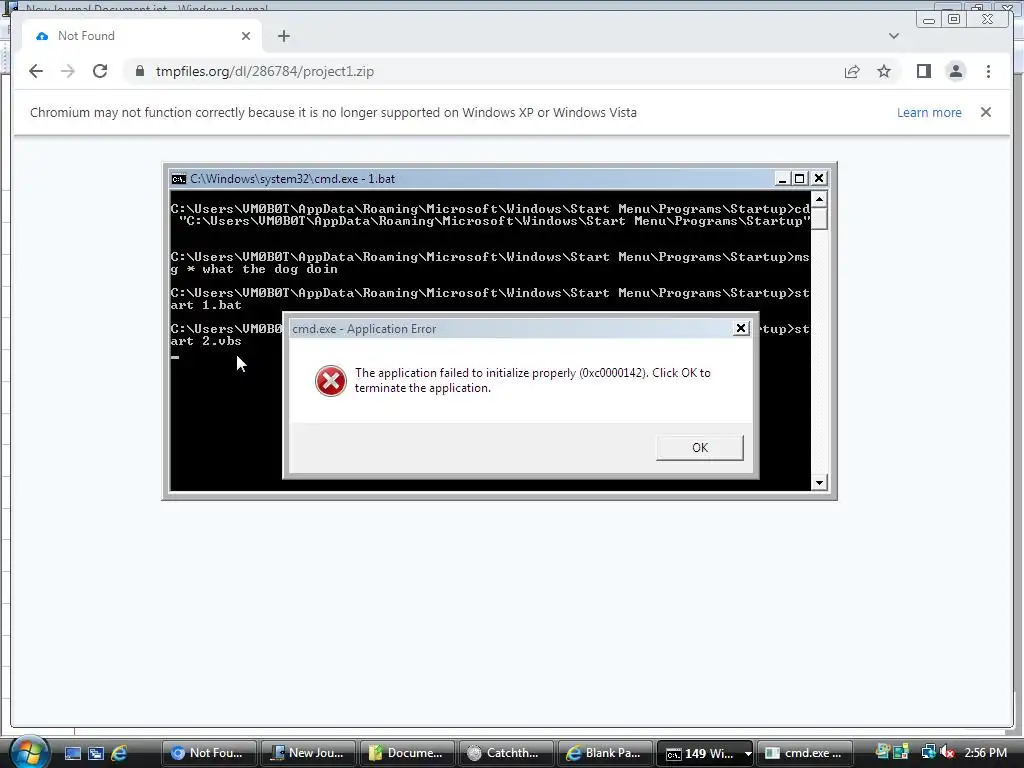
Task: Switch to Blank Pa... taskbar button
Action: 605,753
